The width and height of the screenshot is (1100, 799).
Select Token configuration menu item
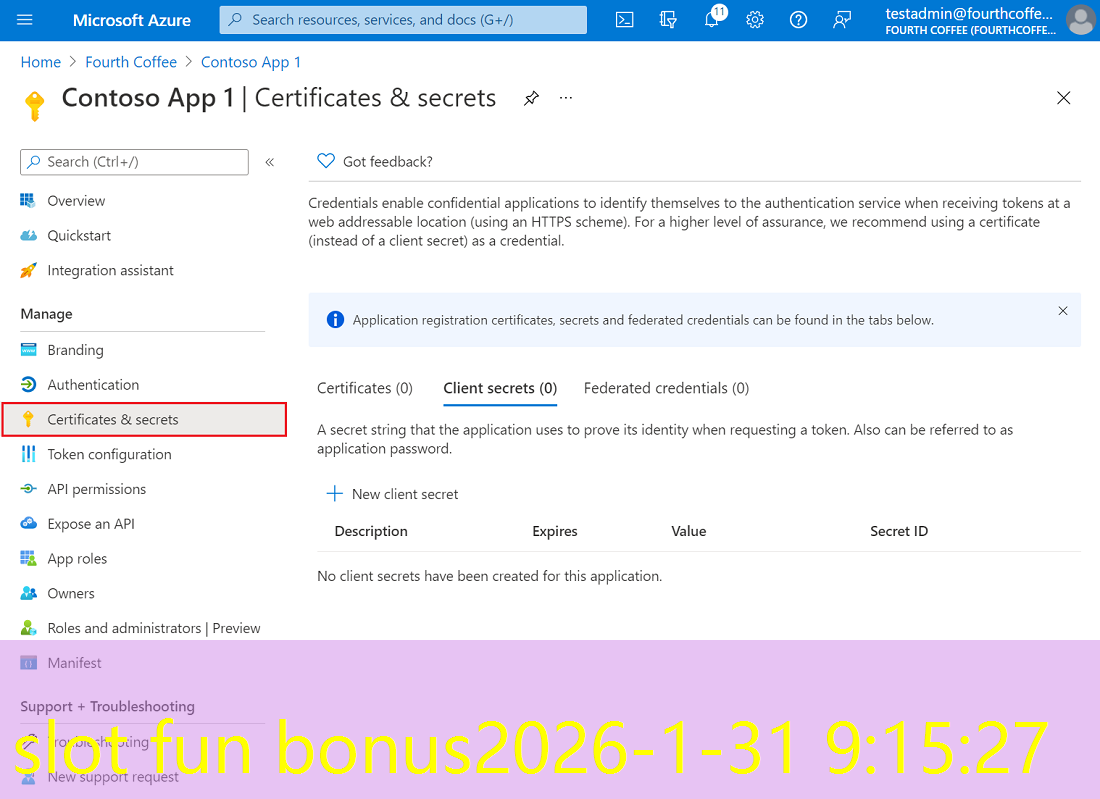(109, 454)
